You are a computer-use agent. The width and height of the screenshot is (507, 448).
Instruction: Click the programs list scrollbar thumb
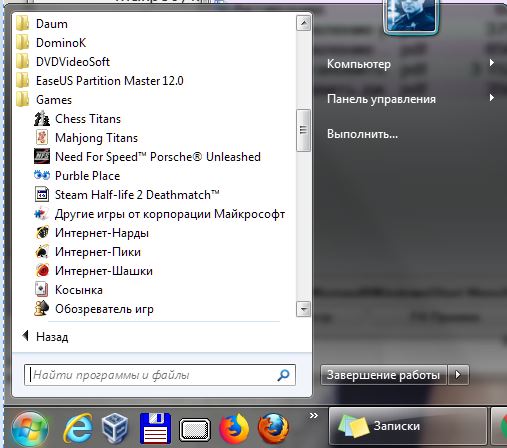(x=303, y=130)
